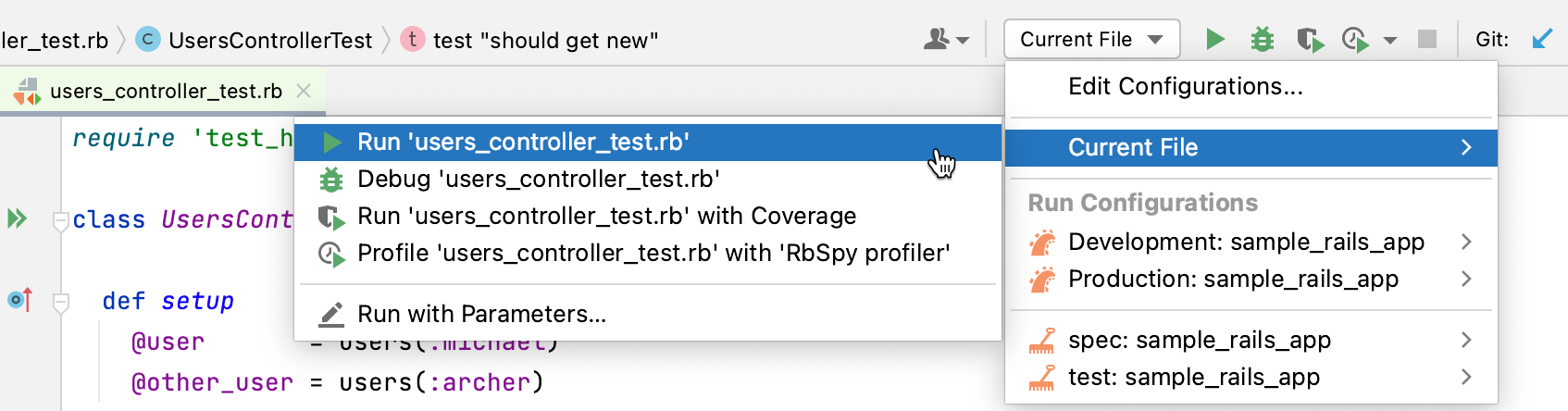
Task: Click the green Run toolbar icon
Action: pos(1215,39)
